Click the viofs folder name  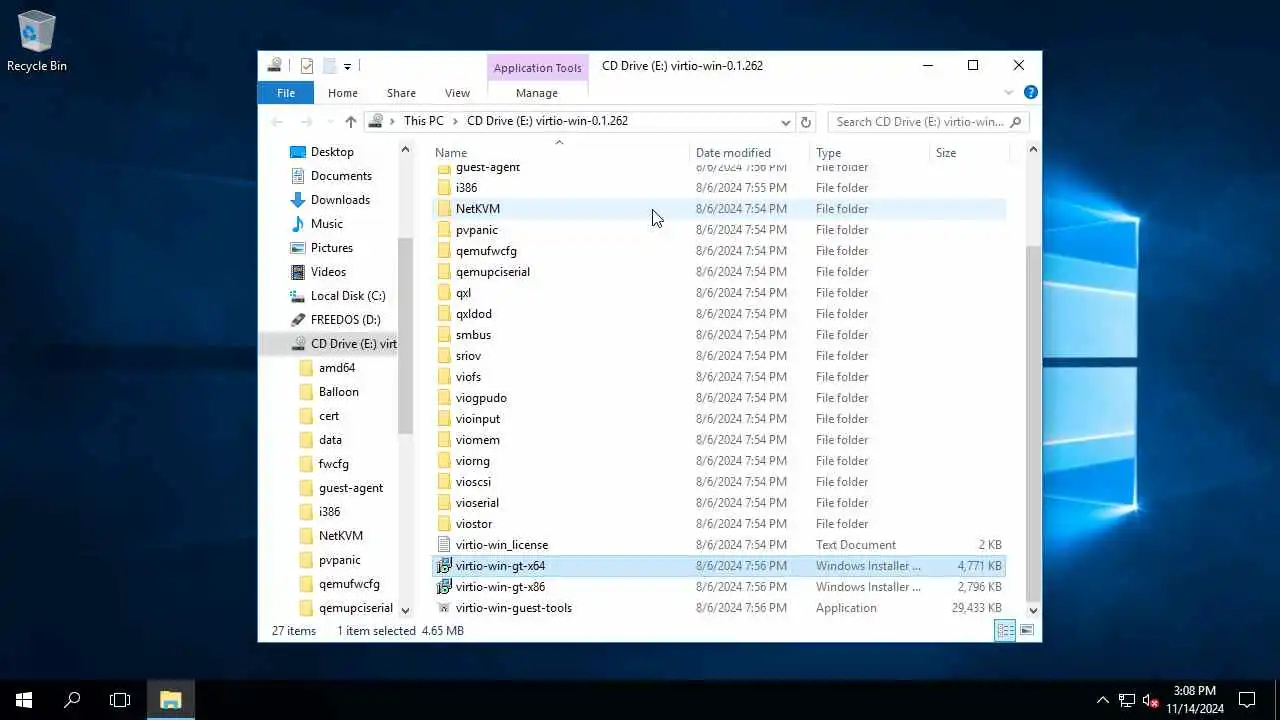[x=468, y=377]
